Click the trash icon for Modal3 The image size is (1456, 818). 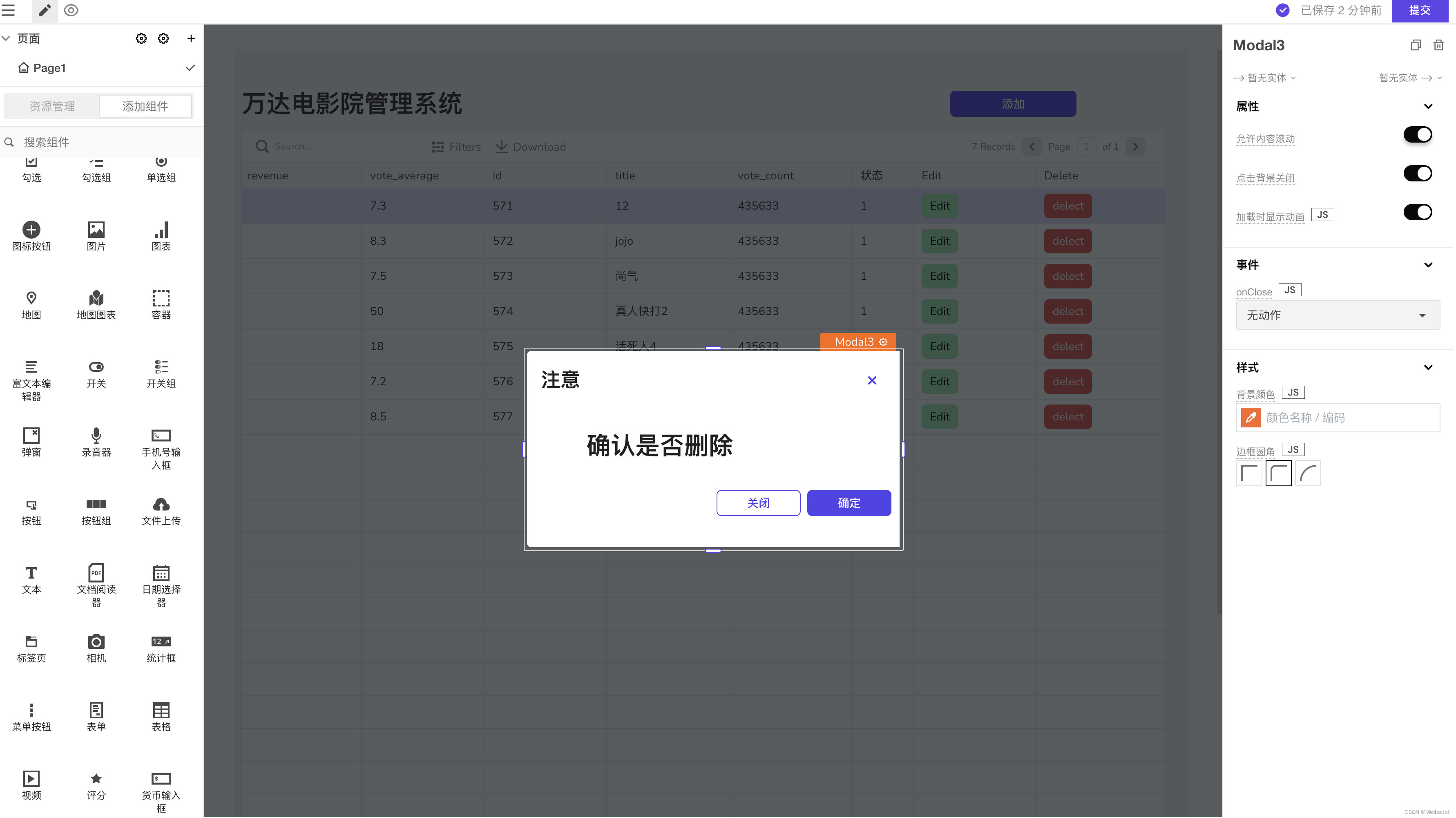pos(1438,45)
